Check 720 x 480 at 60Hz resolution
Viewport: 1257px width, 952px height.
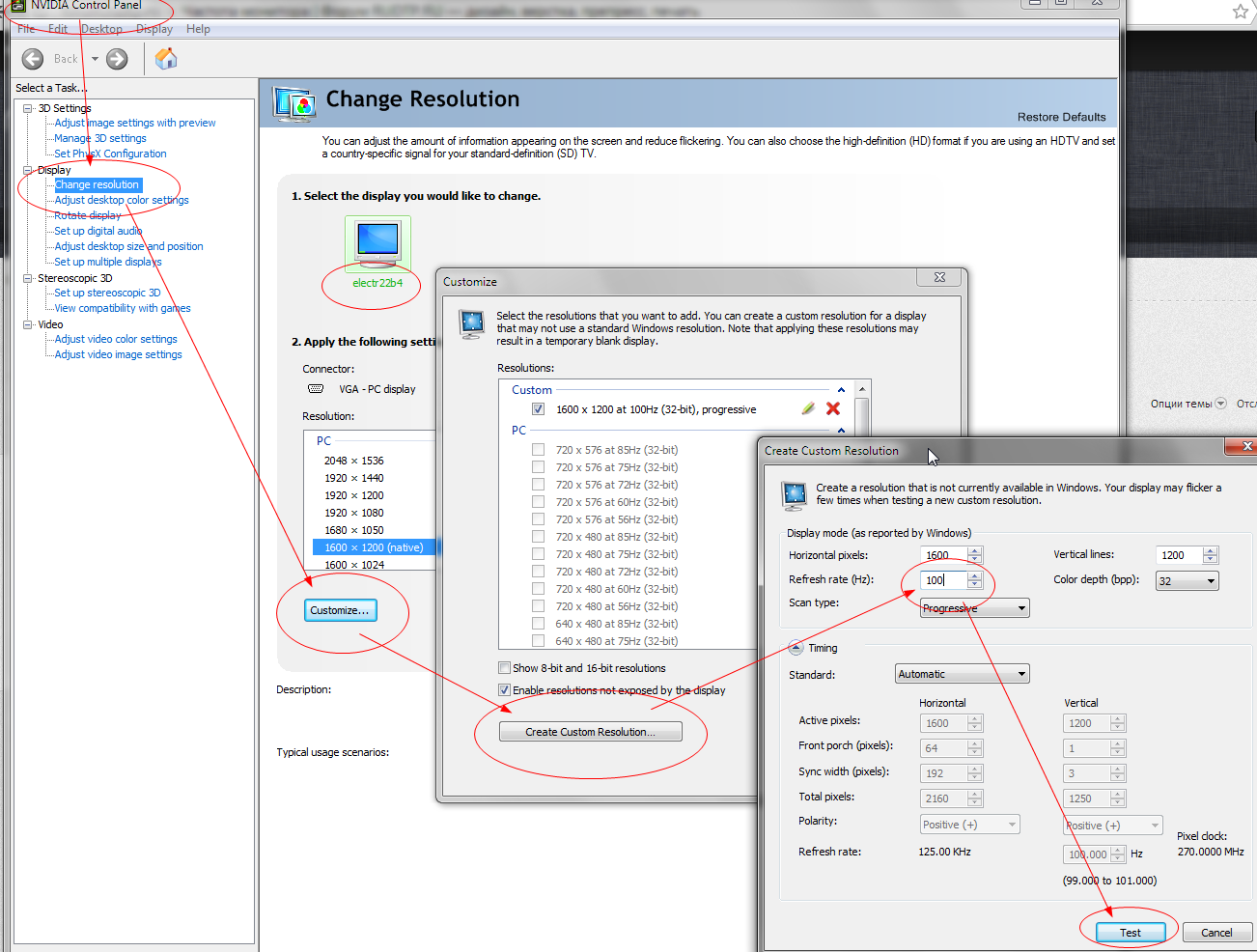point(538,589)
